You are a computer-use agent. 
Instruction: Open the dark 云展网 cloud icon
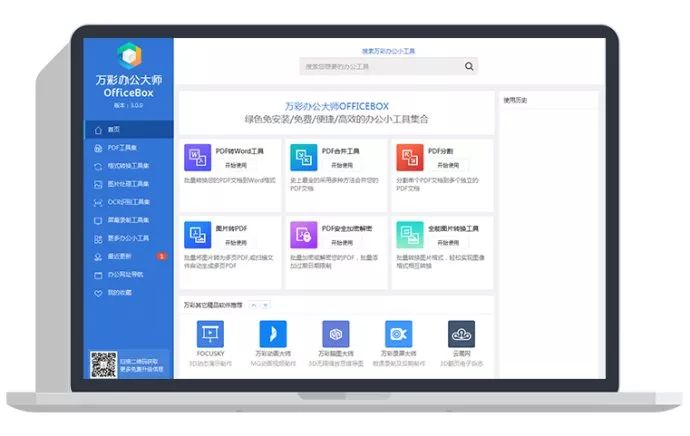pos(461,334)
